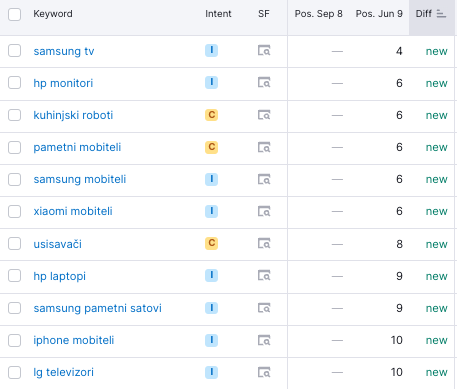Open the usisavači keyword link
Viewport: 457px width, 389px height.
coord(57,244)
